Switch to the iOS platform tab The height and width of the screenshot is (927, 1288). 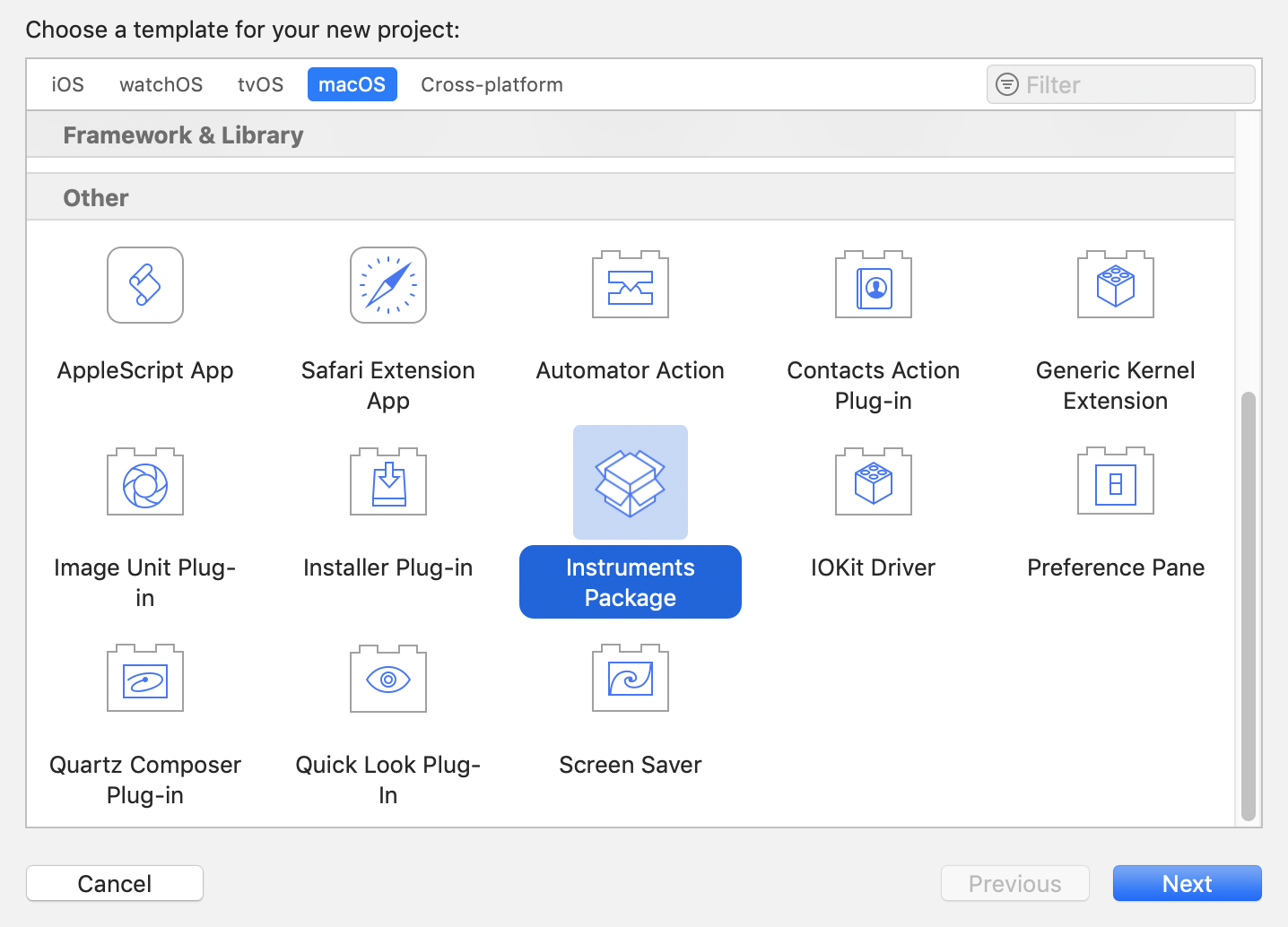pyautogui.click(x=68, y=85)
